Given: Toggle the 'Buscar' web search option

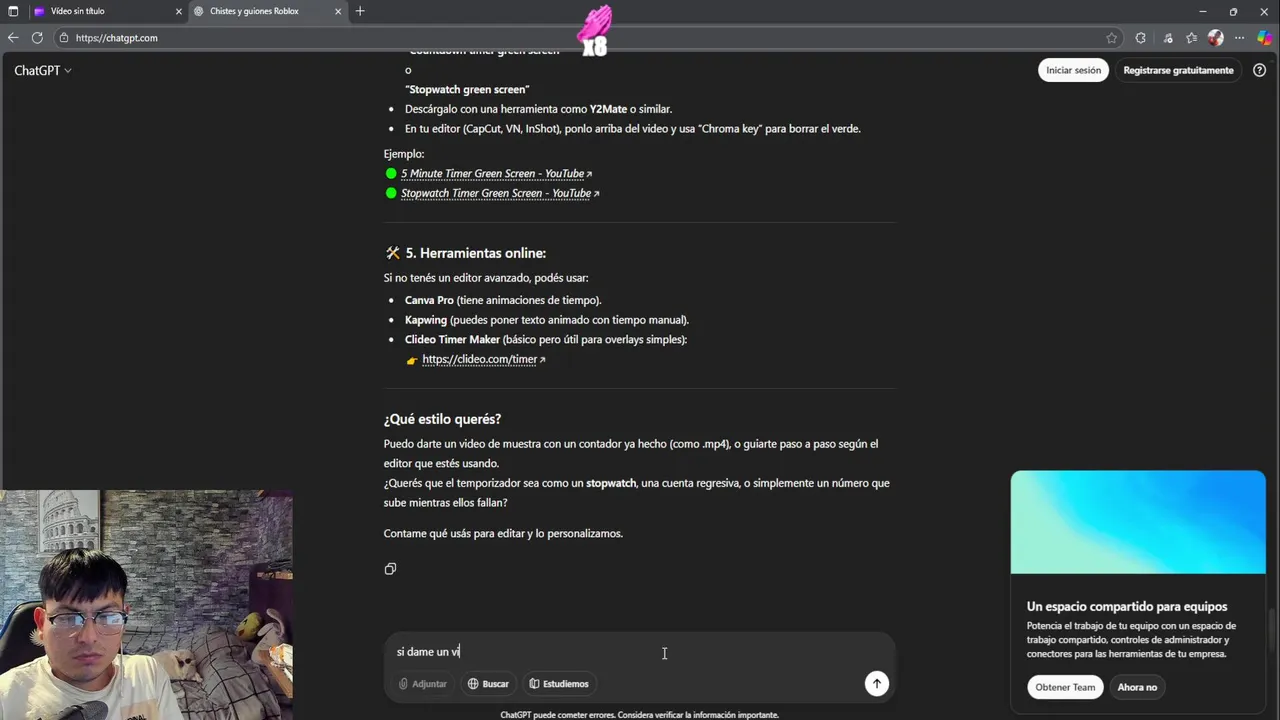Looking at the screenshot, I should coord(488,684).
